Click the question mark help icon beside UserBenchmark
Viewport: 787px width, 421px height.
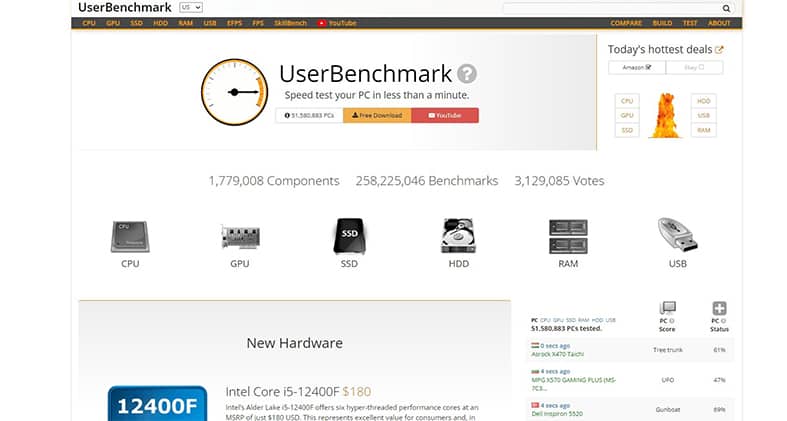467,74
